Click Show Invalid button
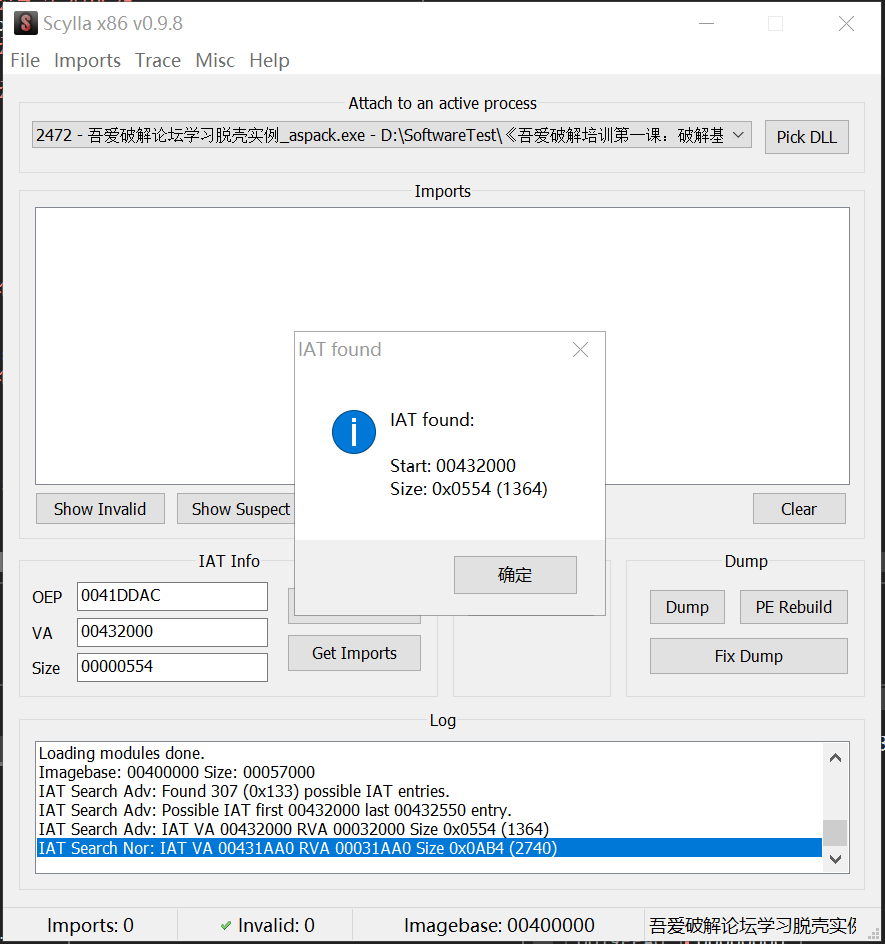Image resolution: width=885 pixels, height=944 pixels. (100, 509)
